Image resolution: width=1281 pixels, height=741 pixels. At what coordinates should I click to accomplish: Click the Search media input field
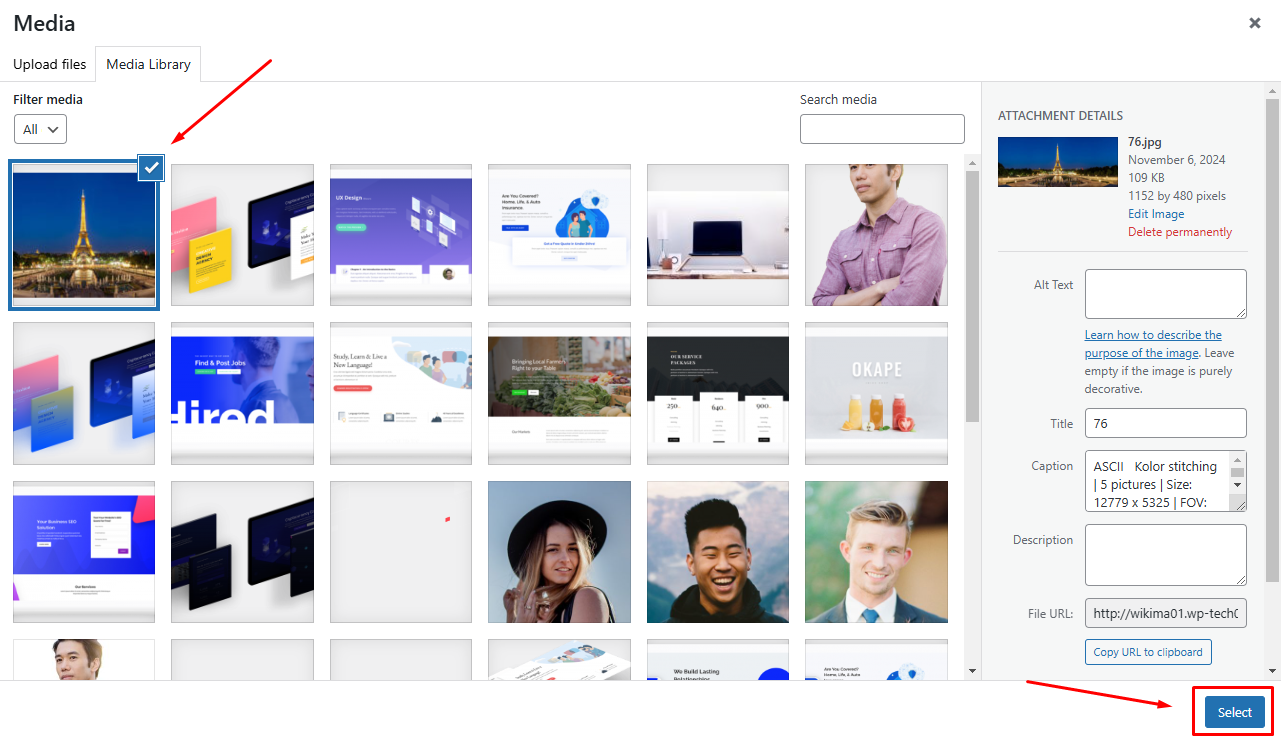(882, 129)
